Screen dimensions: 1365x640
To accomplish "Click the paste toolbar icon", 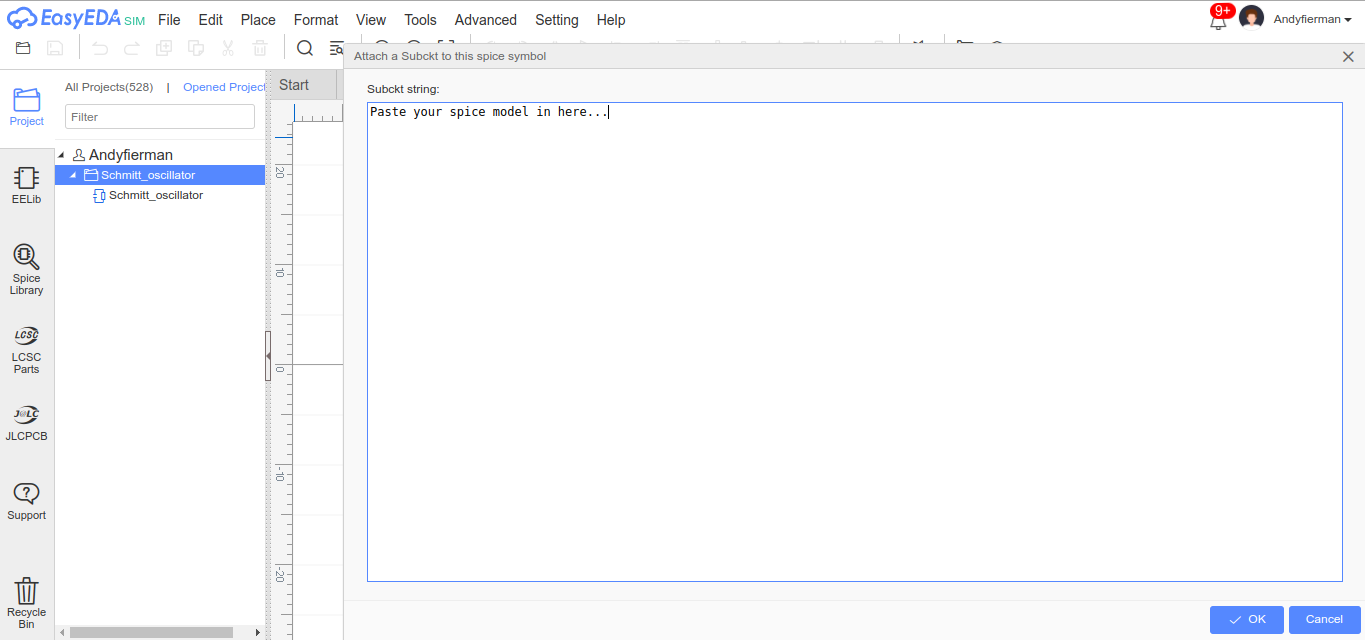I will point(196,48).
